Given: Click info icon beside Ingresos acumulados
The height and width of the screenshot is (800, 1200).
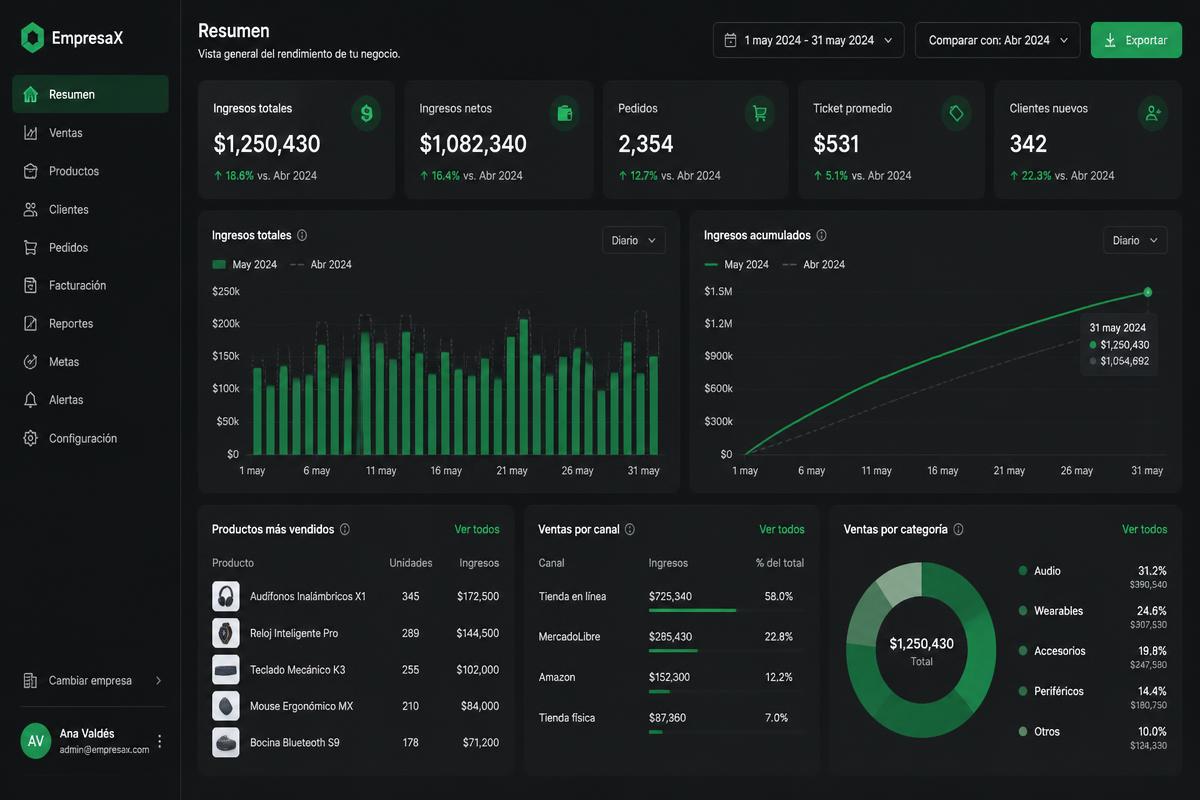Looking at the screenshot, I should click(x=821, y=235).
